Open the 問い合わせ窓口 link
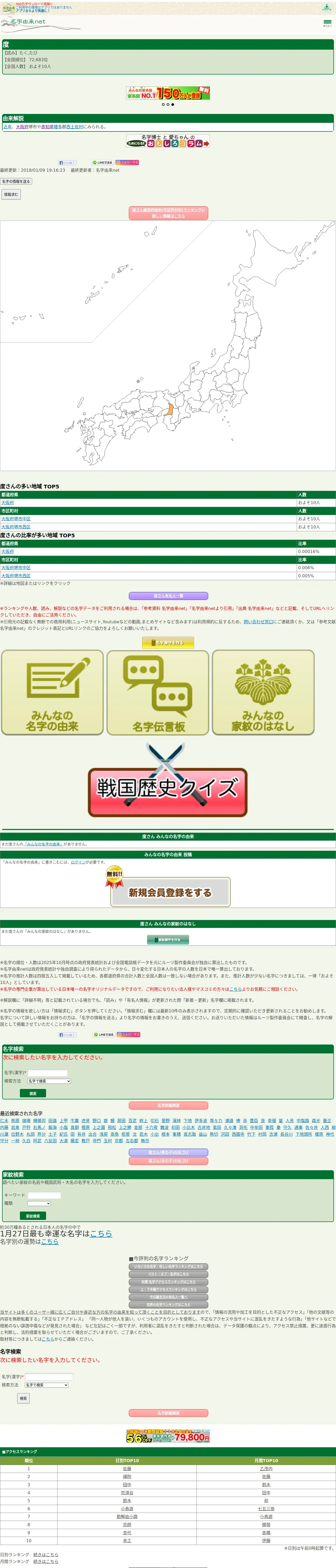The image size is (336, 1568). [x=259, y=621]
